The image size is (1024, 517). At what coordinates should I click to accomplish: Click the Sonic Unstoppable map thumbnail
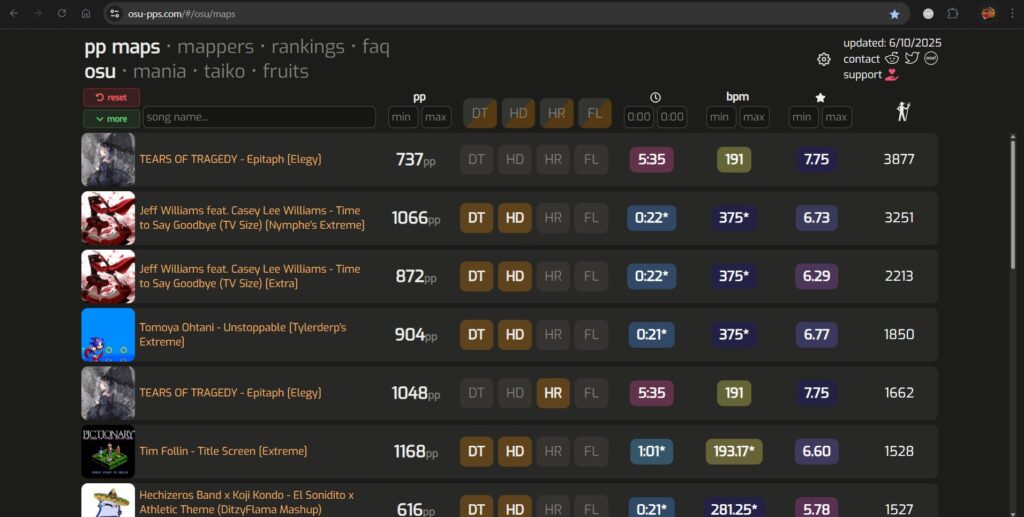click(x=108, y=335)
